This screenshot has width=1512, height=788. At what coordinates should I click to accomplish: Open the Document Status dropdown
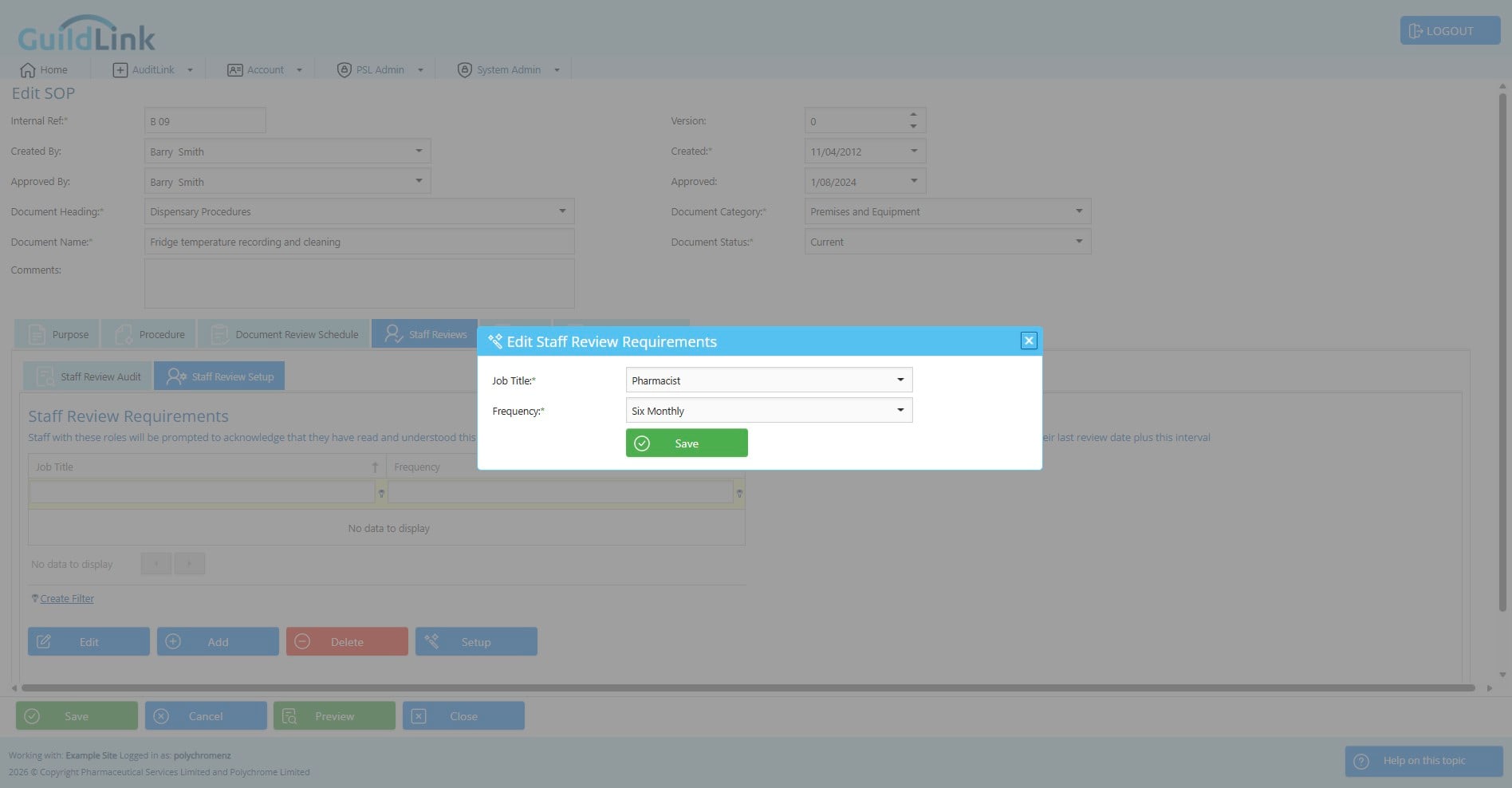pyautogui.click(x=1079, y=242)
